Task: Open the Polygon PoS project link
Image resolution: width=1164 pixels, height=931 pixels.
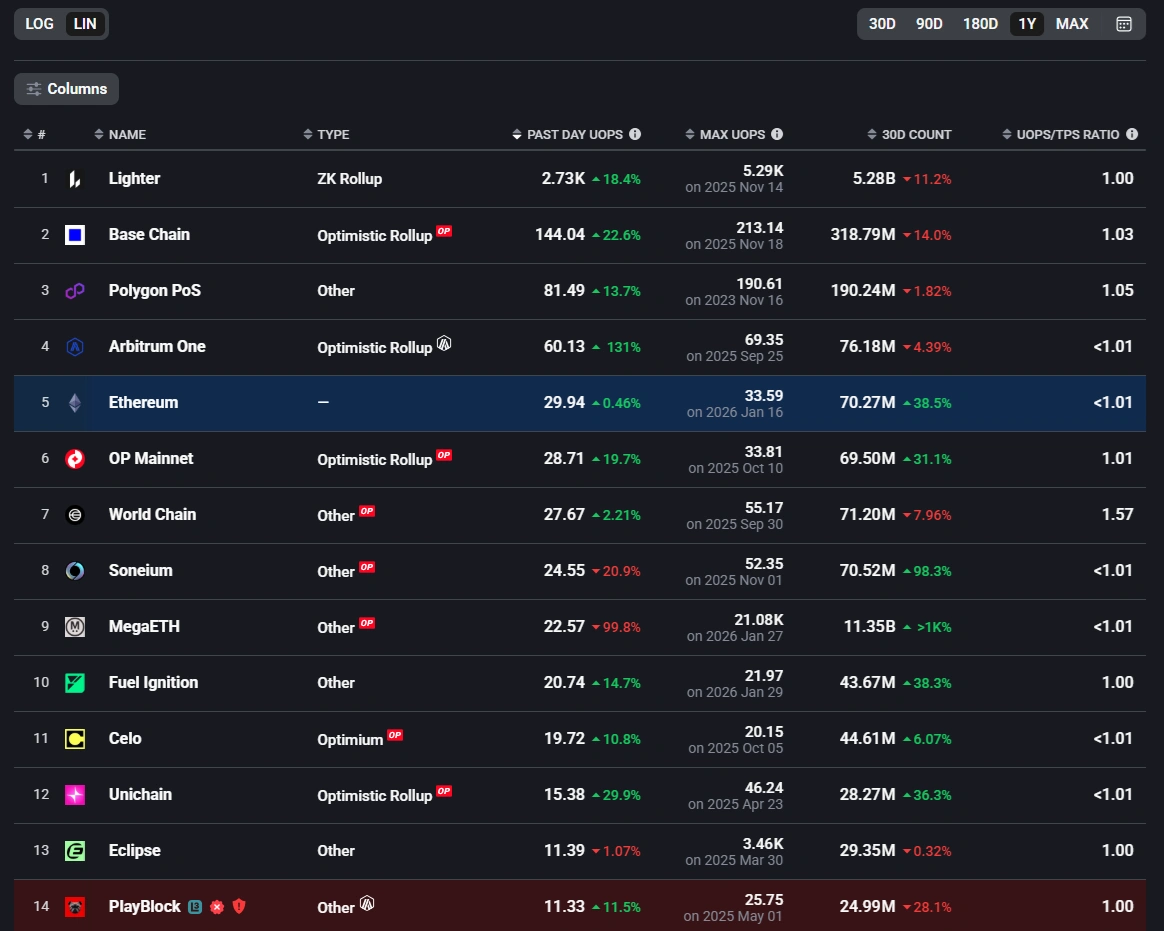Action: pyautogui.click(x=154, y=291)
